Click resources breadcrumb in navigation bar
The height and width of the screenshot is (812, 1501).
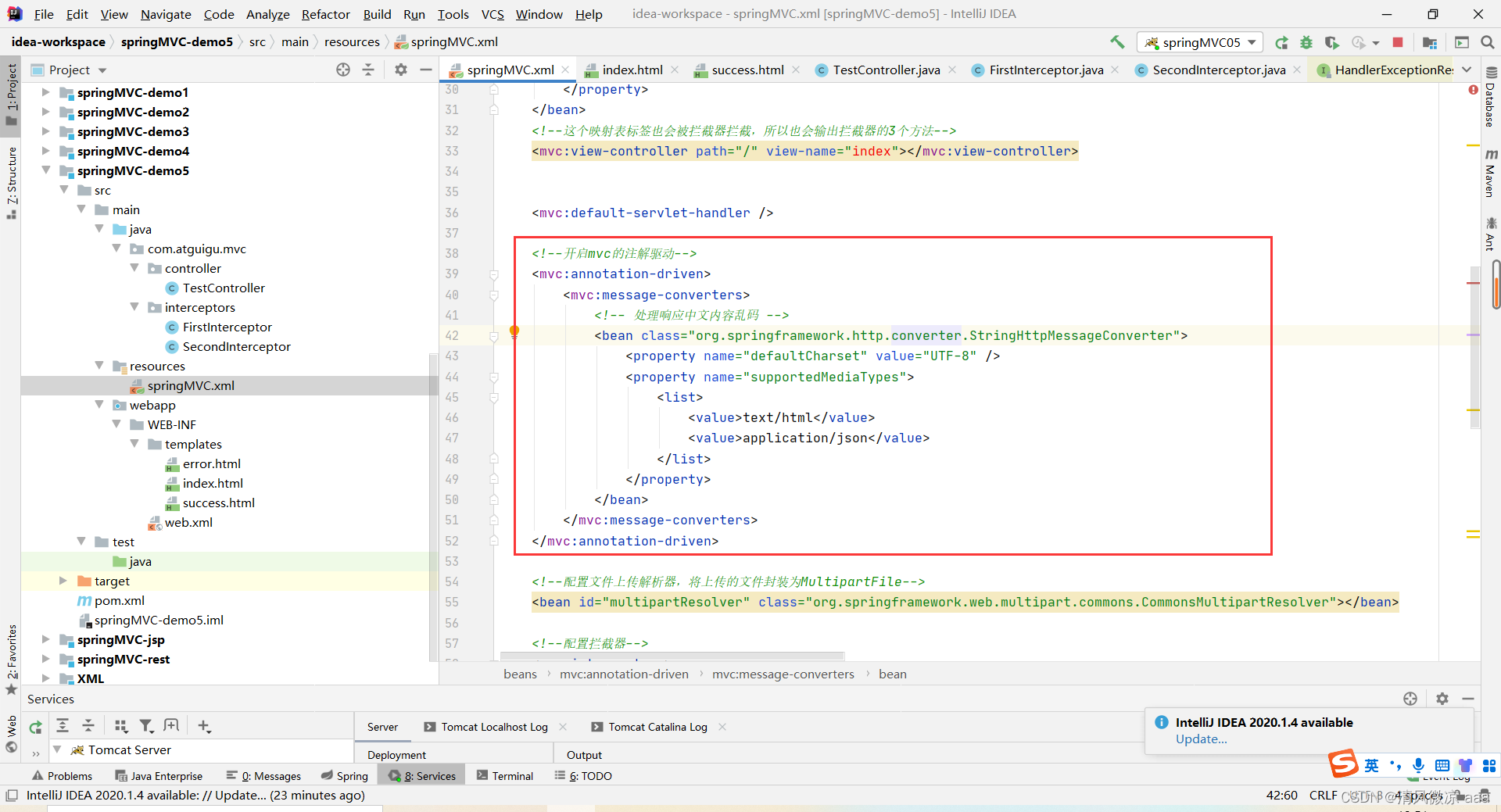(x=352, y=42)
